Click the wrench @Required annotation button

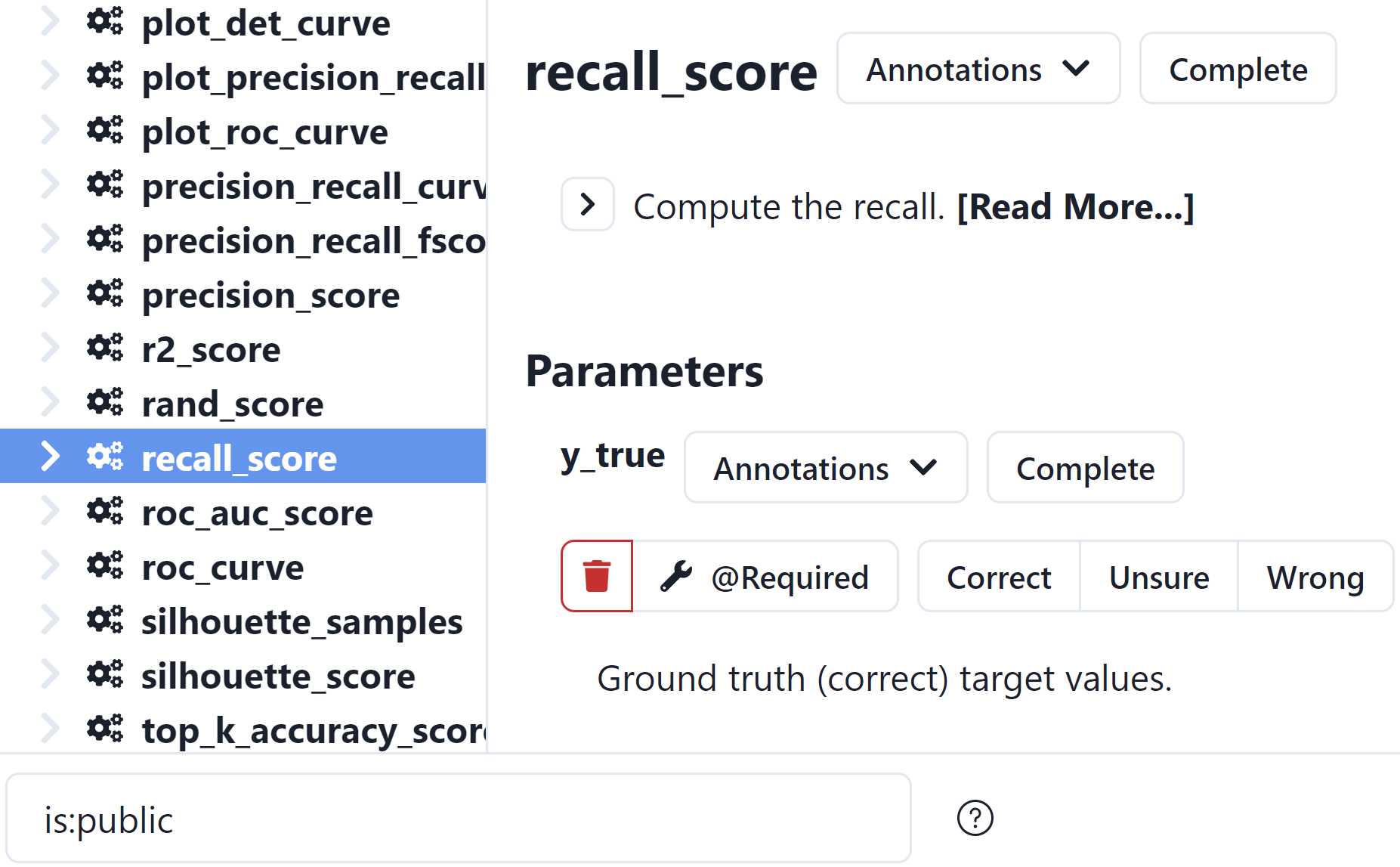tap(765, 577)
